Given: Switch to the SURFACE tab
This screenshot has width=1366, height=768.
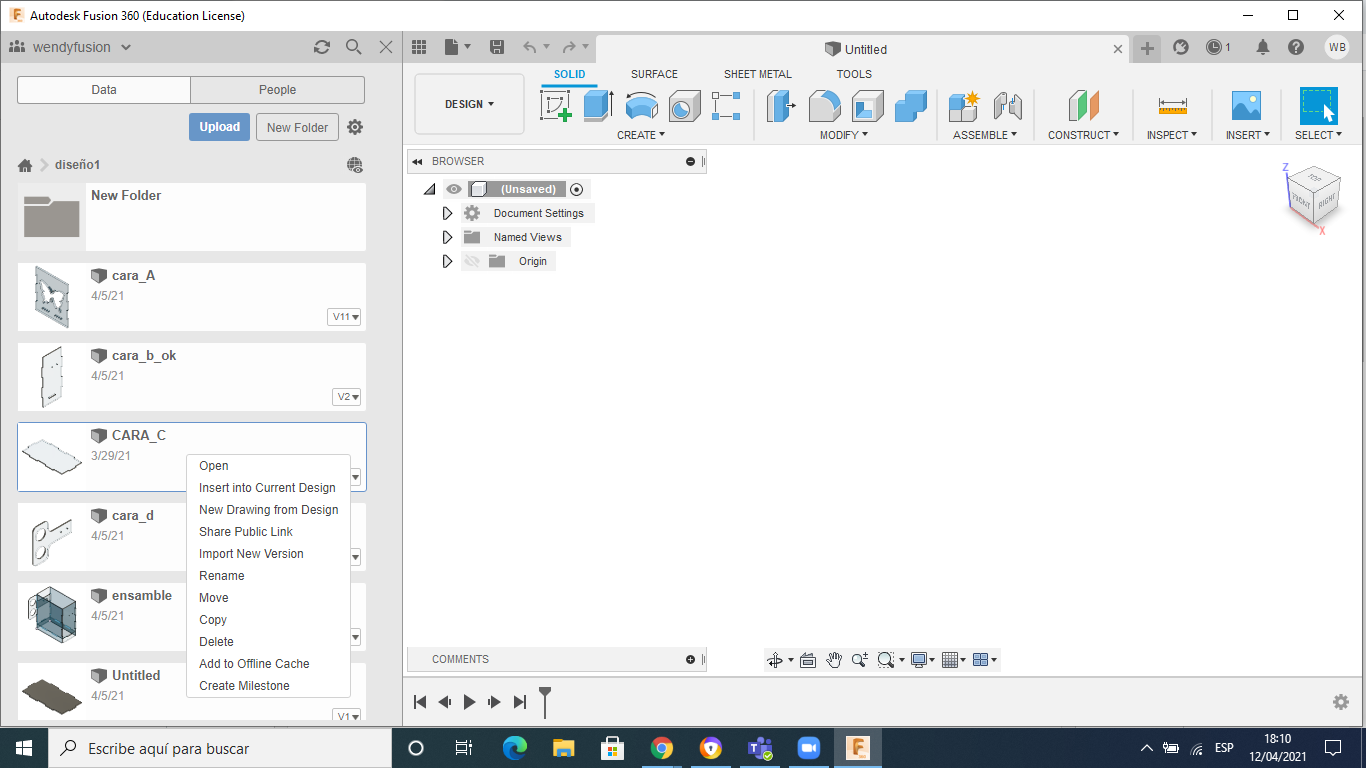Looking at the screenshot, I should pos(654,74).
